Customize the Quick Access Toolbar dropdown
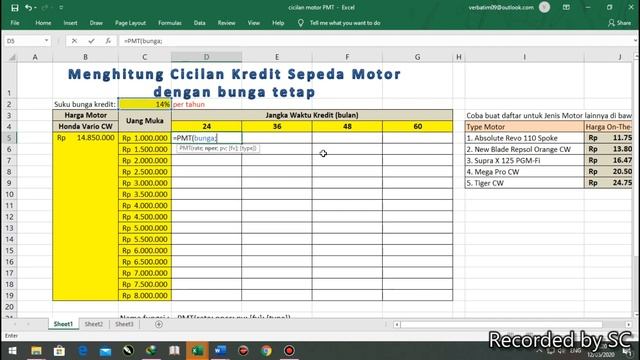The width and height of the screenshot is (640, 360). 61,8
